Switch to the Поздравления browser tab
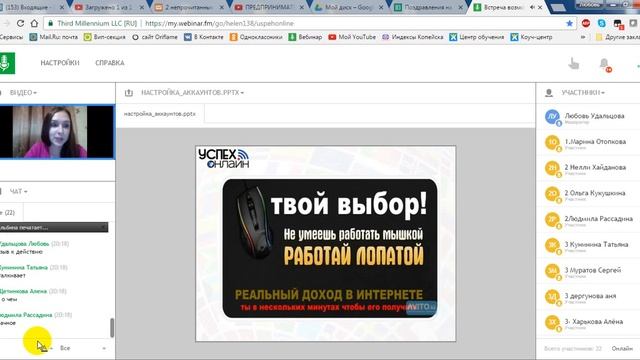Viewport: 640px width, 360px height. (428, 7)
